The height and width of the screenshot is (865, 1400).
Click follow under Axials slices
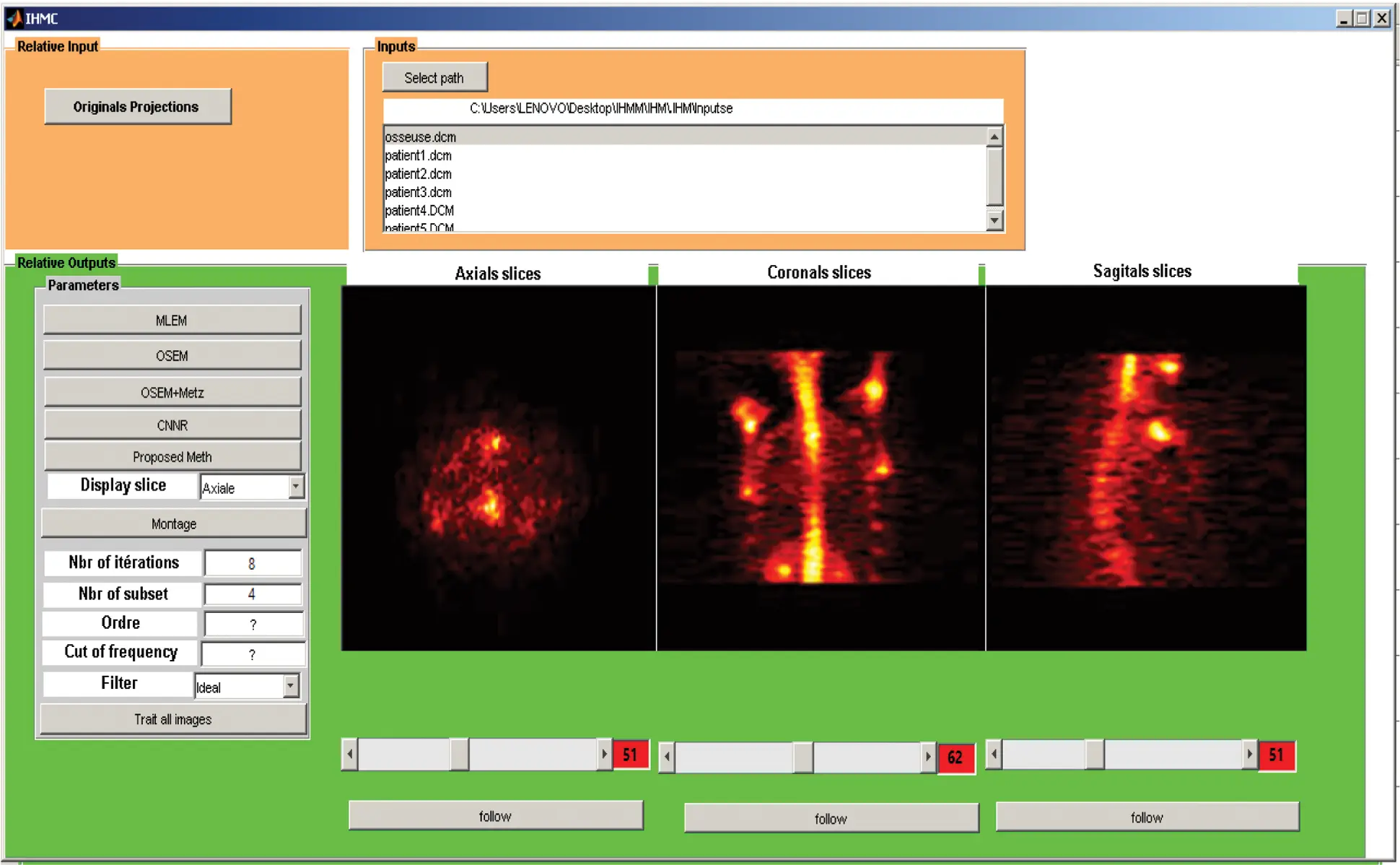coord(496,816)
